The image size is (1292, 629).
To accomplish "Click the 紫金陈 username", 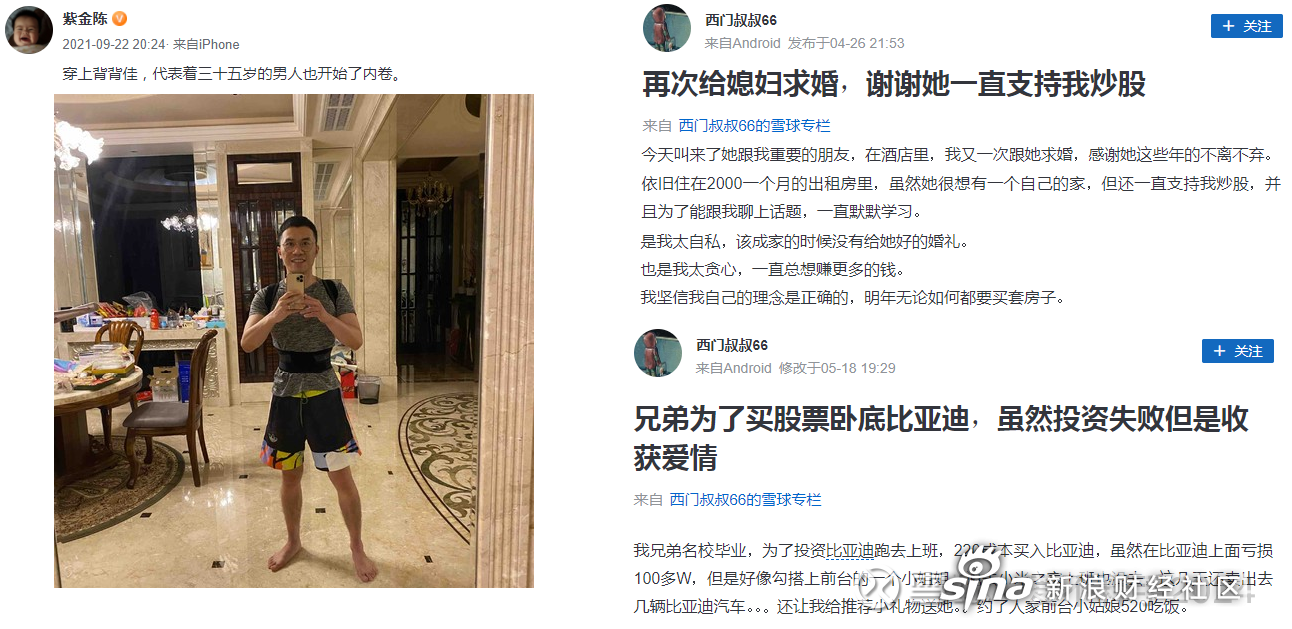I will click(85, 19).
